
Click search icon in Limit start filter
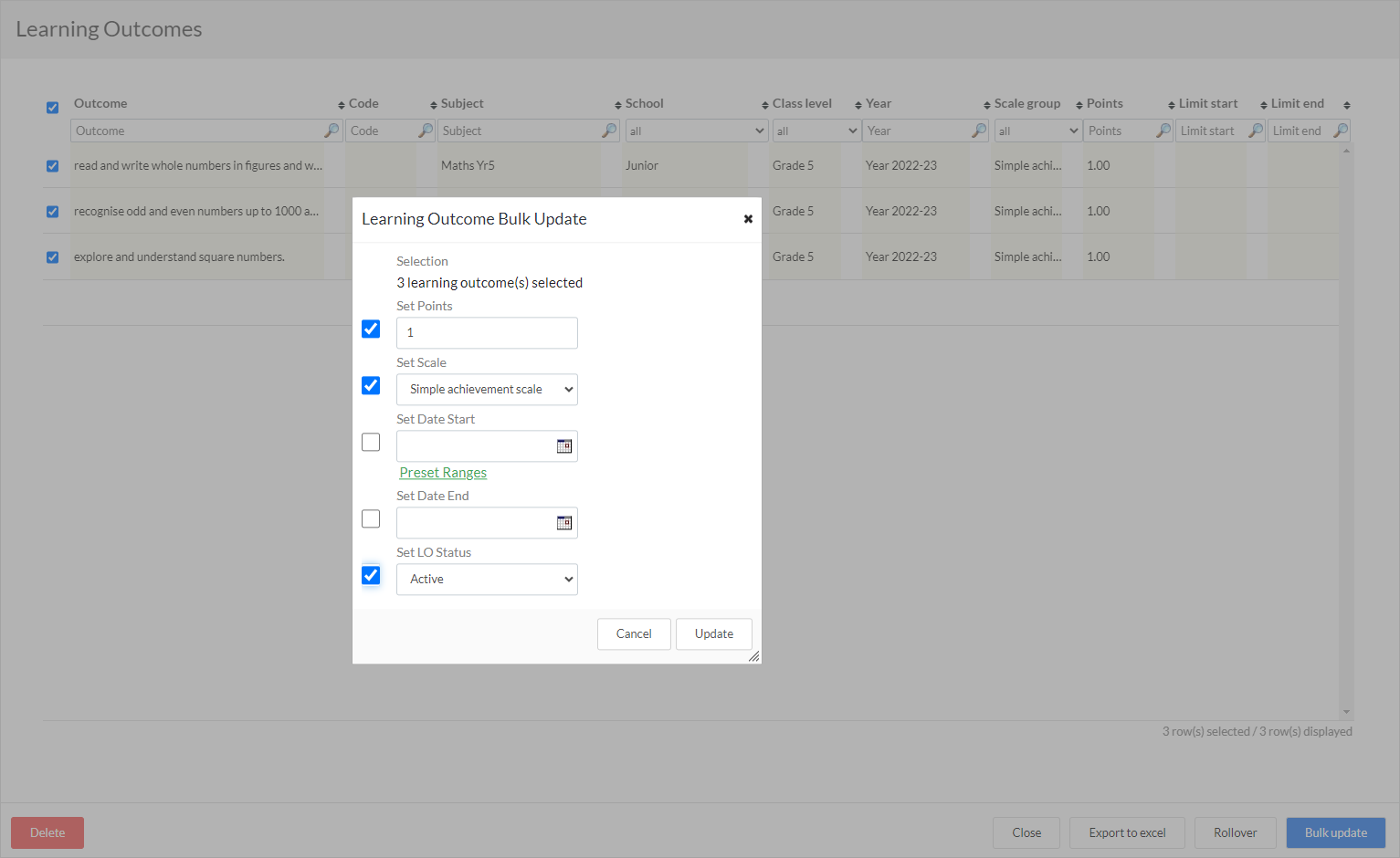coord(1256,131)
